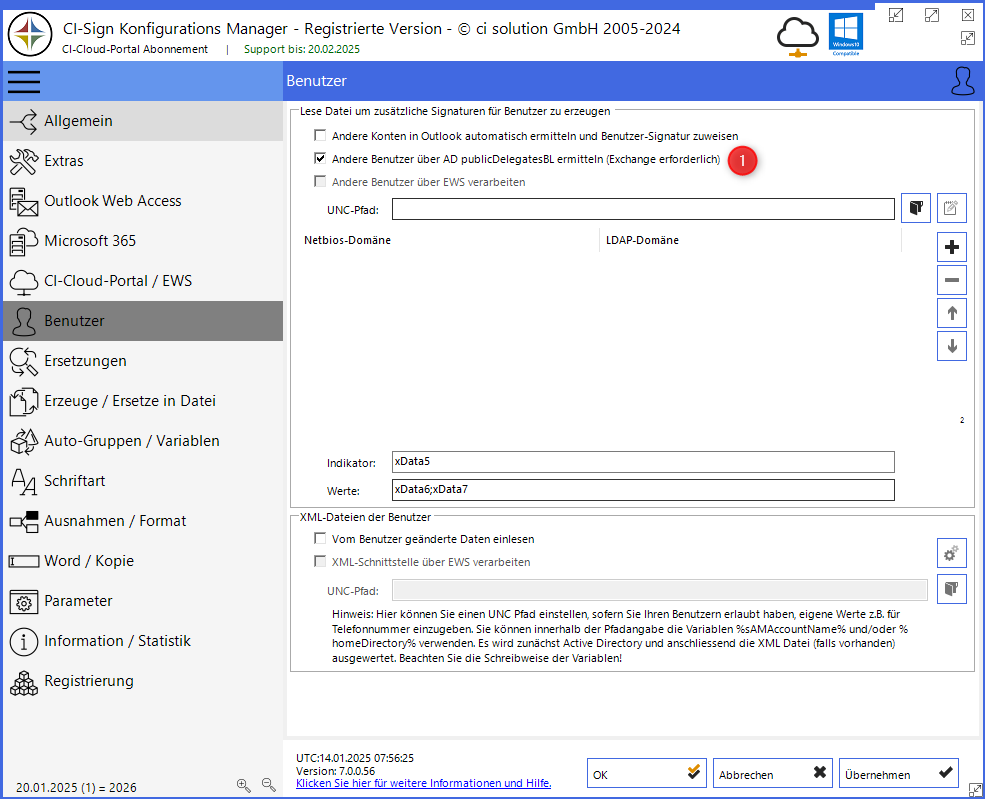Confirm settings with the OK button
This screenshot has width=985, height=799.
[x=646, y=772]
